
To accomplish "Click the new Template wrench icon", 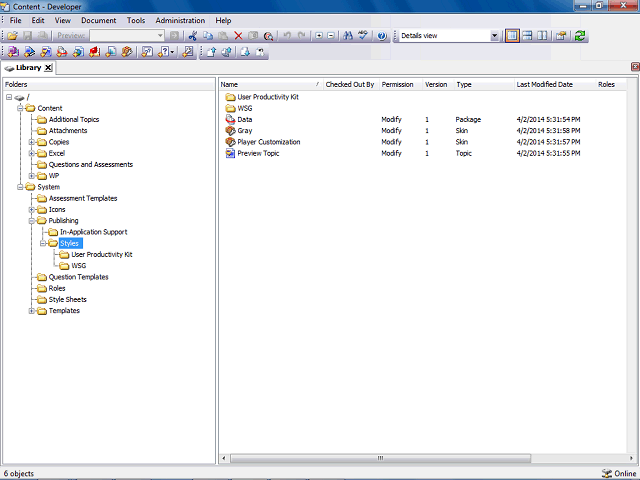I will pos(188,52).
